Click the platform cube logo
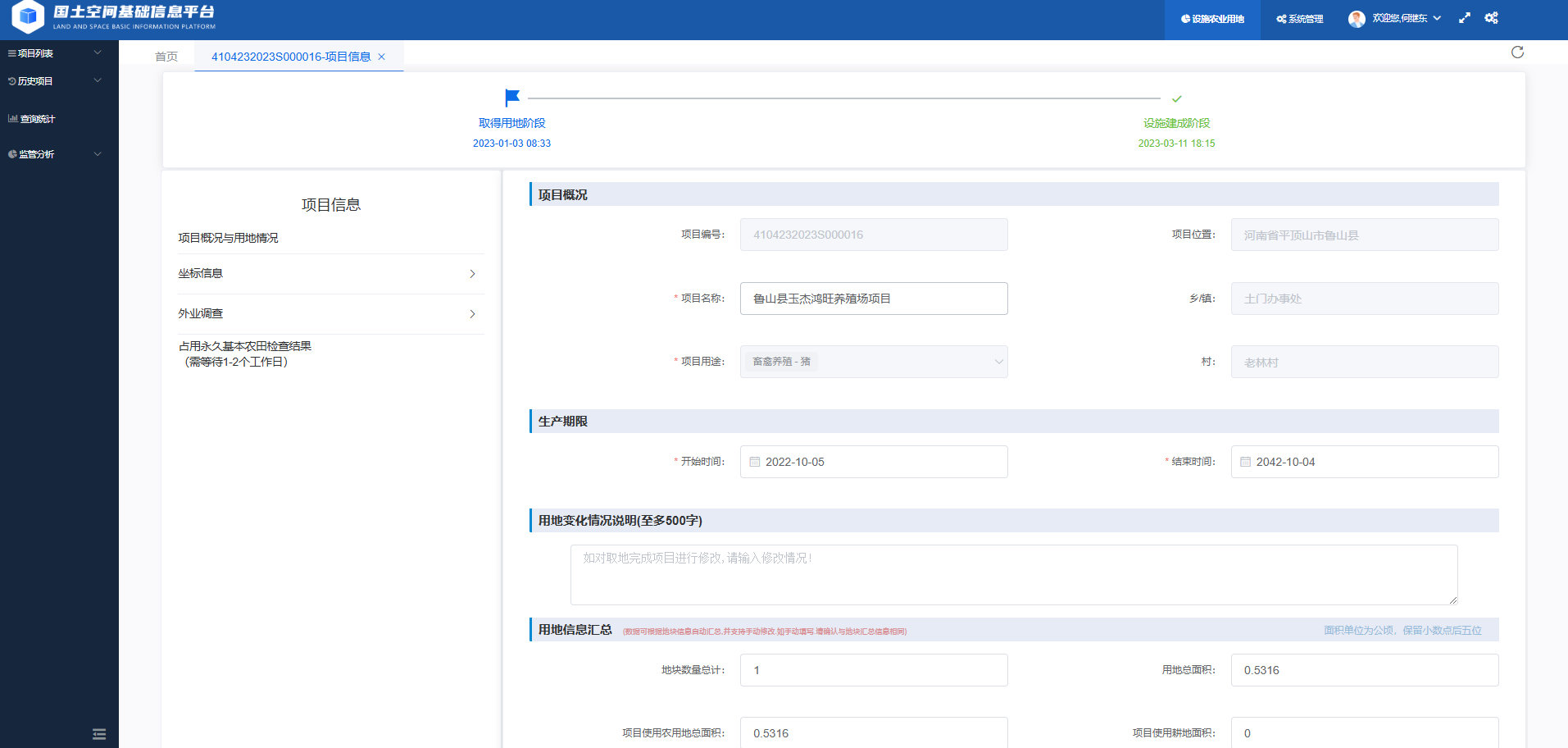The image size is (1568, 748). [x=29, y=16]
